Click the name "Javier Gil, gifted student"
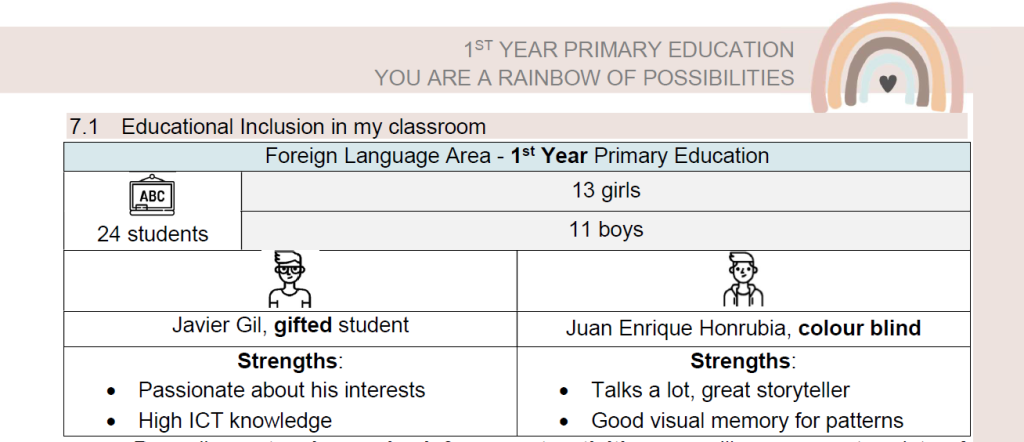 290,325
